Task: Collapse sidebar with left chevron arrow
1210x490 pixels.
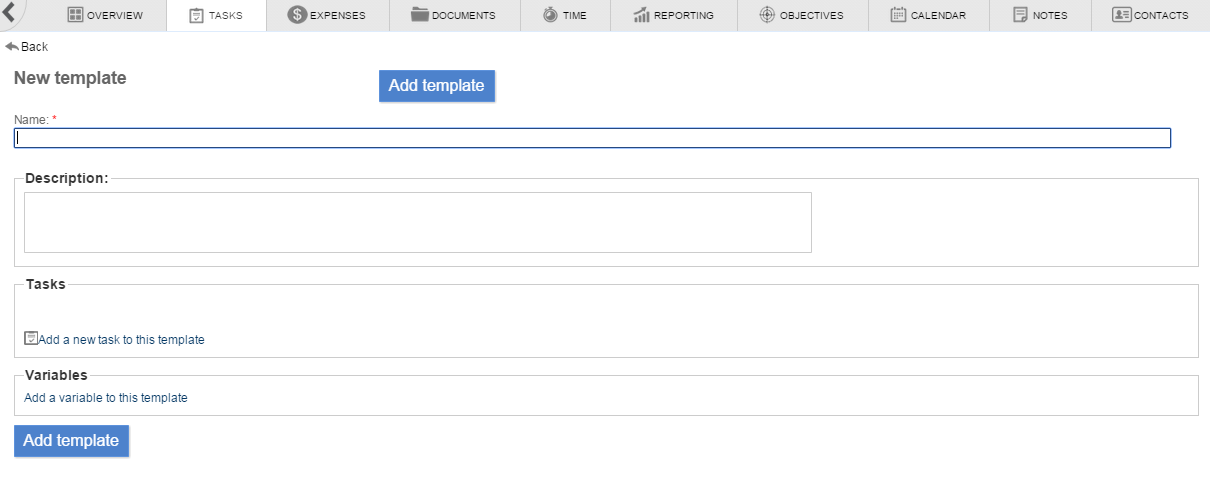Action: tap(8, 14)
